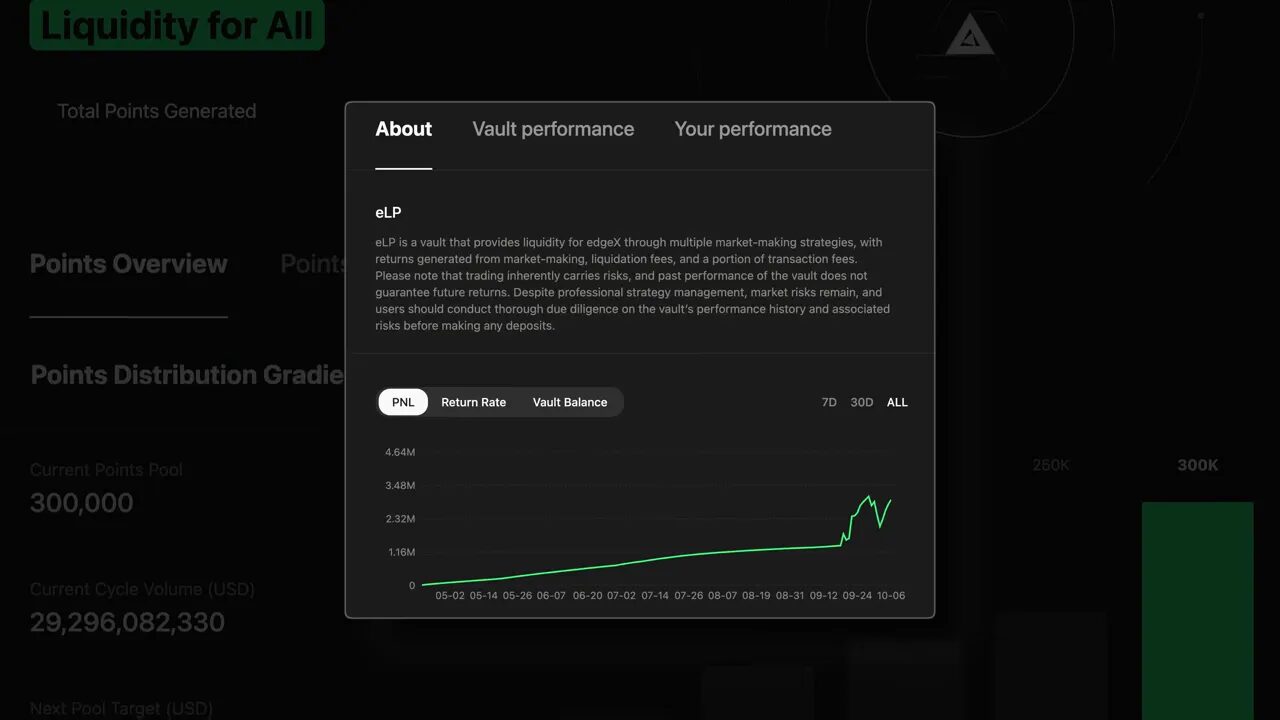Select the PNL chart toggle
1280x720 pixels.
[403, 402]
